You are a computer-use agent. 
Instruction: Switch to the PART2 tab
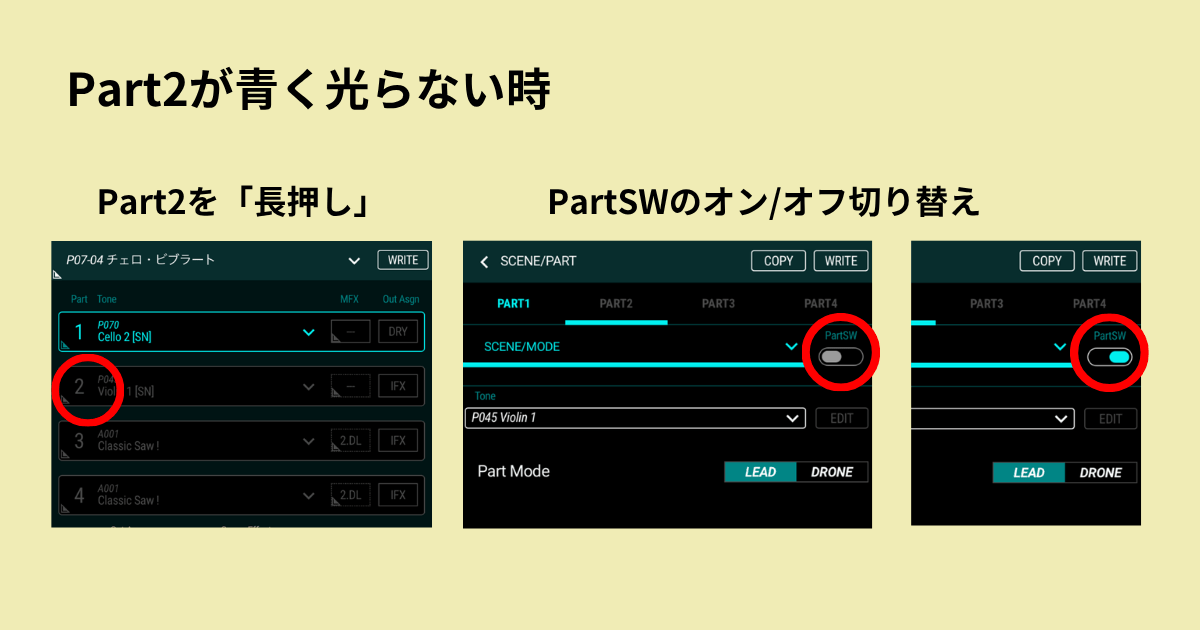point(616,304)
